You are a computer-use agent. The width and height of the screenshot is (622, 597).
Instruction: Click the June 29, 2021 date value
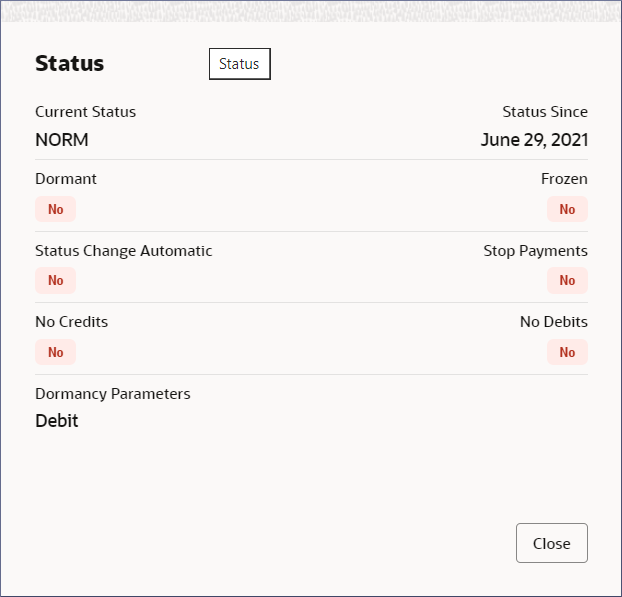click(x=534, y=140)
